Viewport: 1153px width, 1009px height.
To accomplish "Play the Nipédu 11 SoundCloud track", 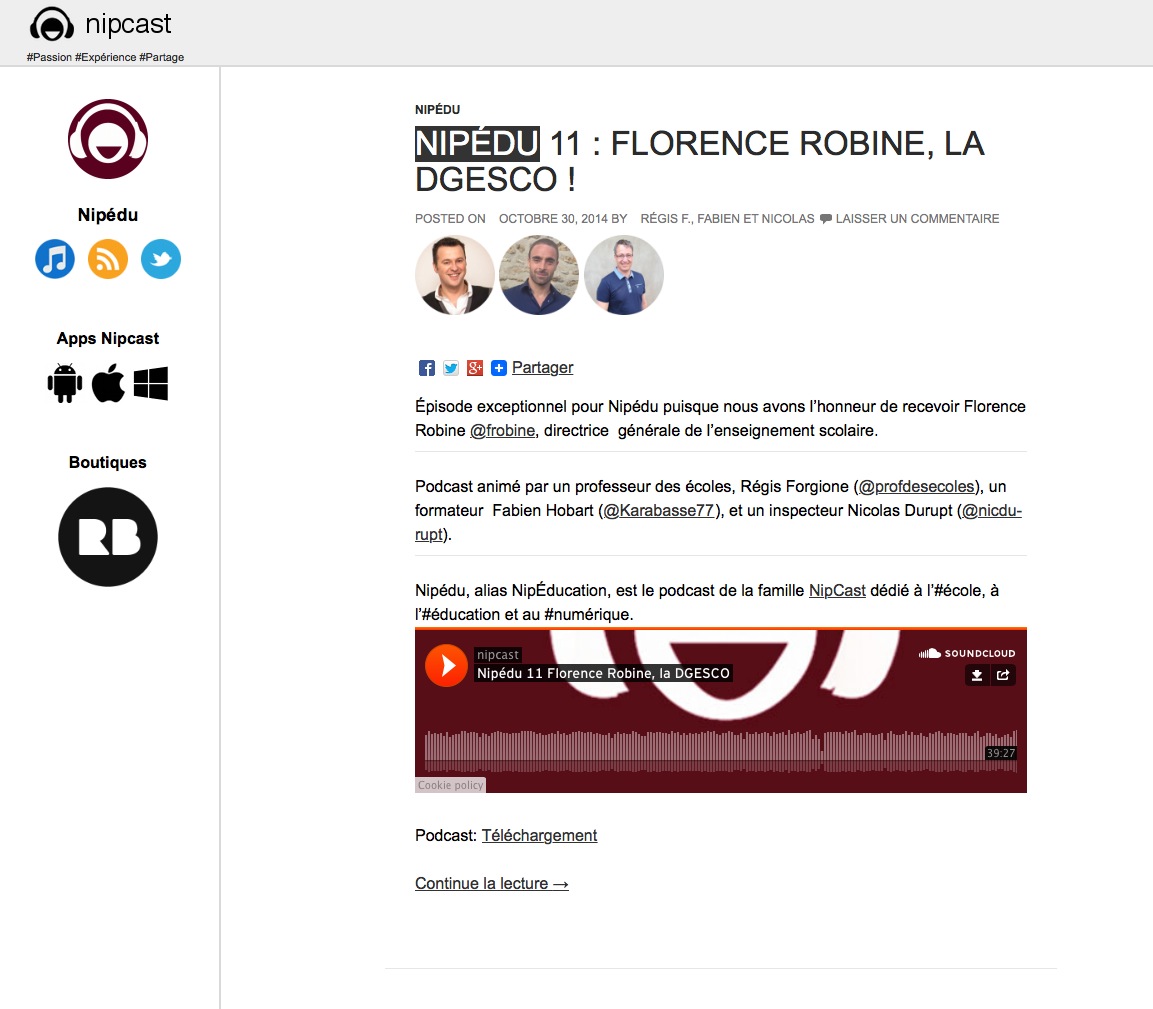I will click(446, 665).
